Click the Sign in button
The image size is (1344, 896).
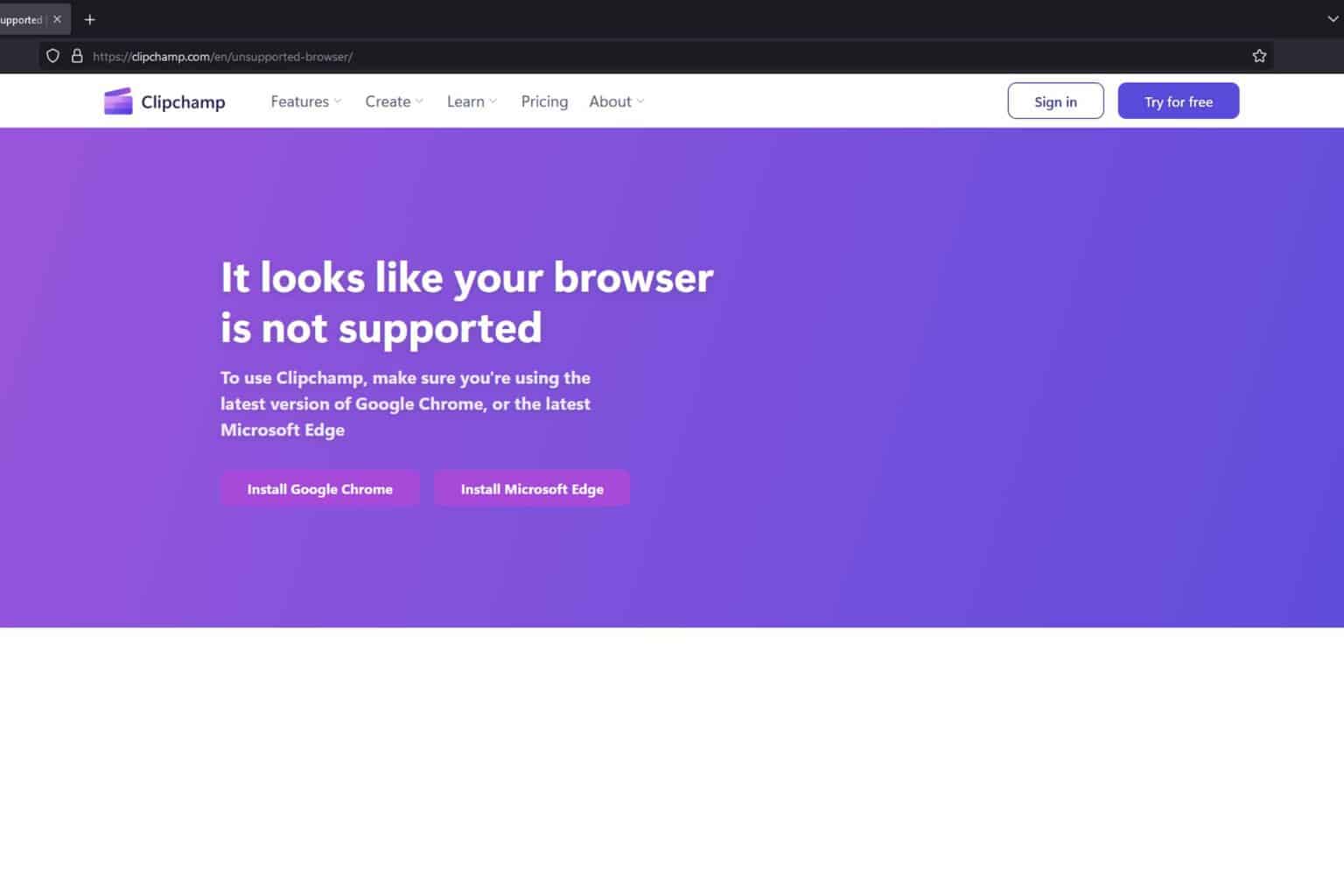coord(1055,101)
